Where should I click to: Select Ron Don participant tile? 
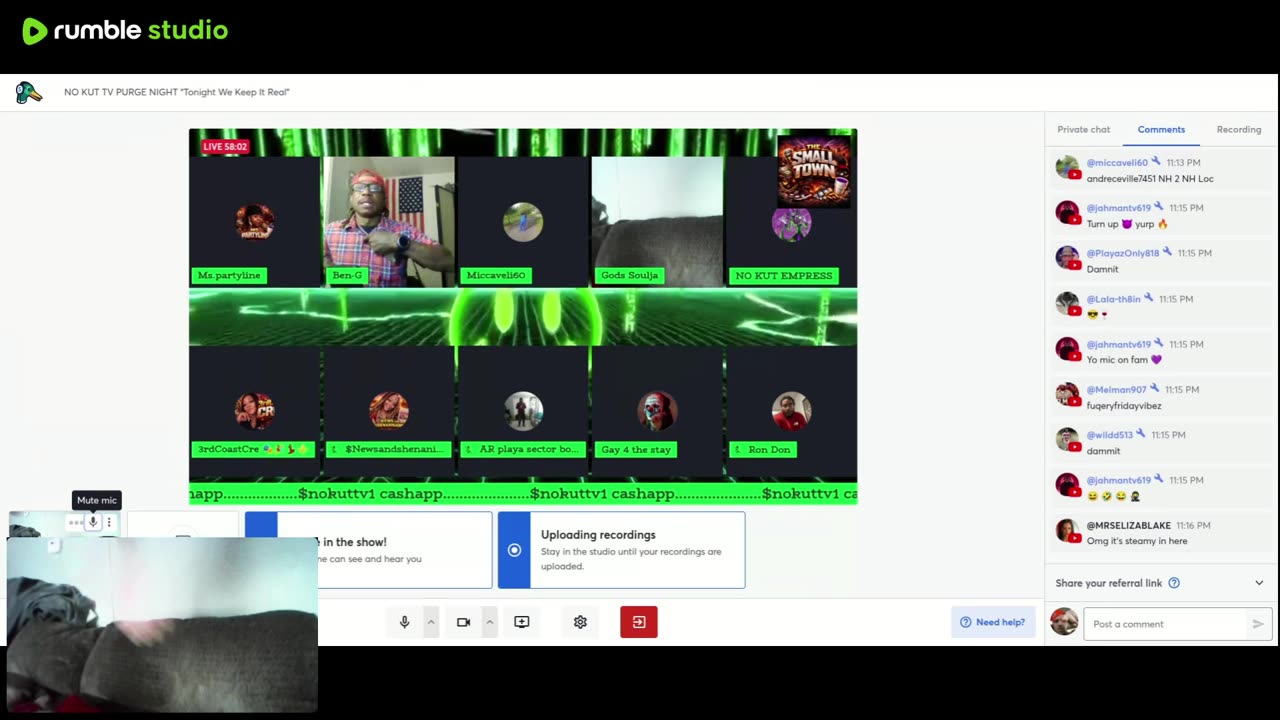pos(791,410)
